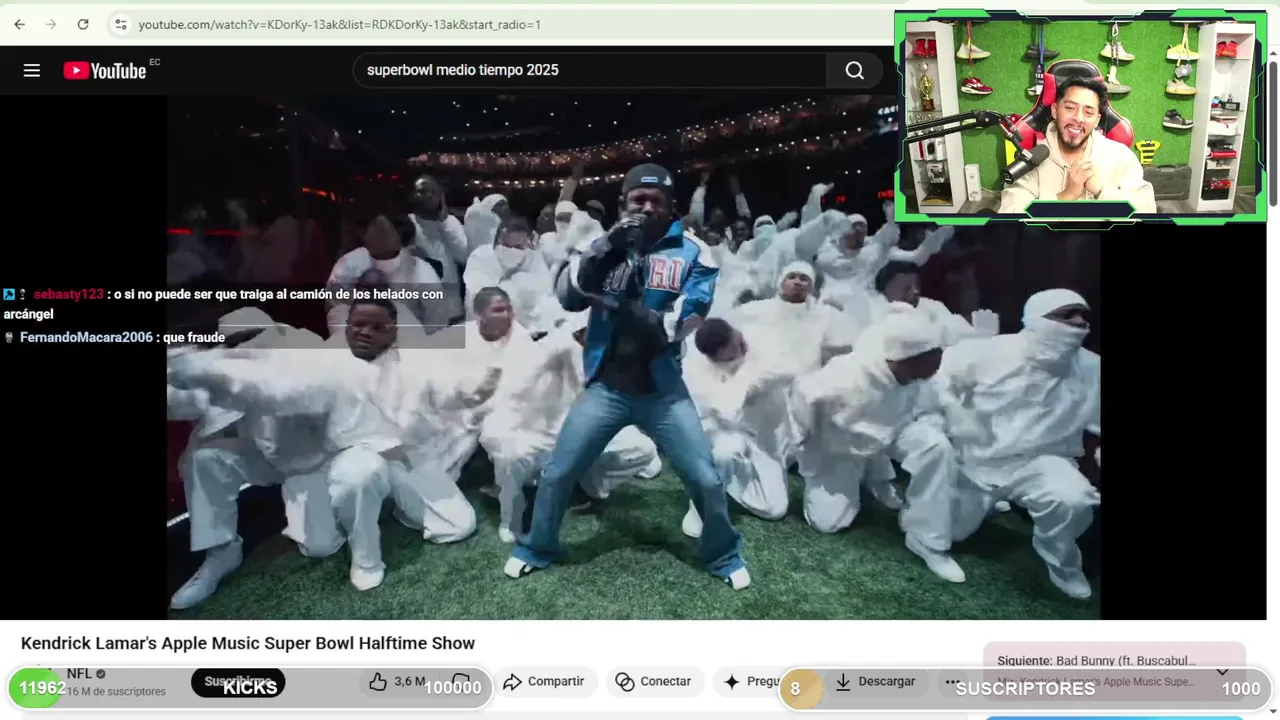This screenshot has height=720, width=1280.
Task: Go to the YouTube home logo
Action: 105,70
